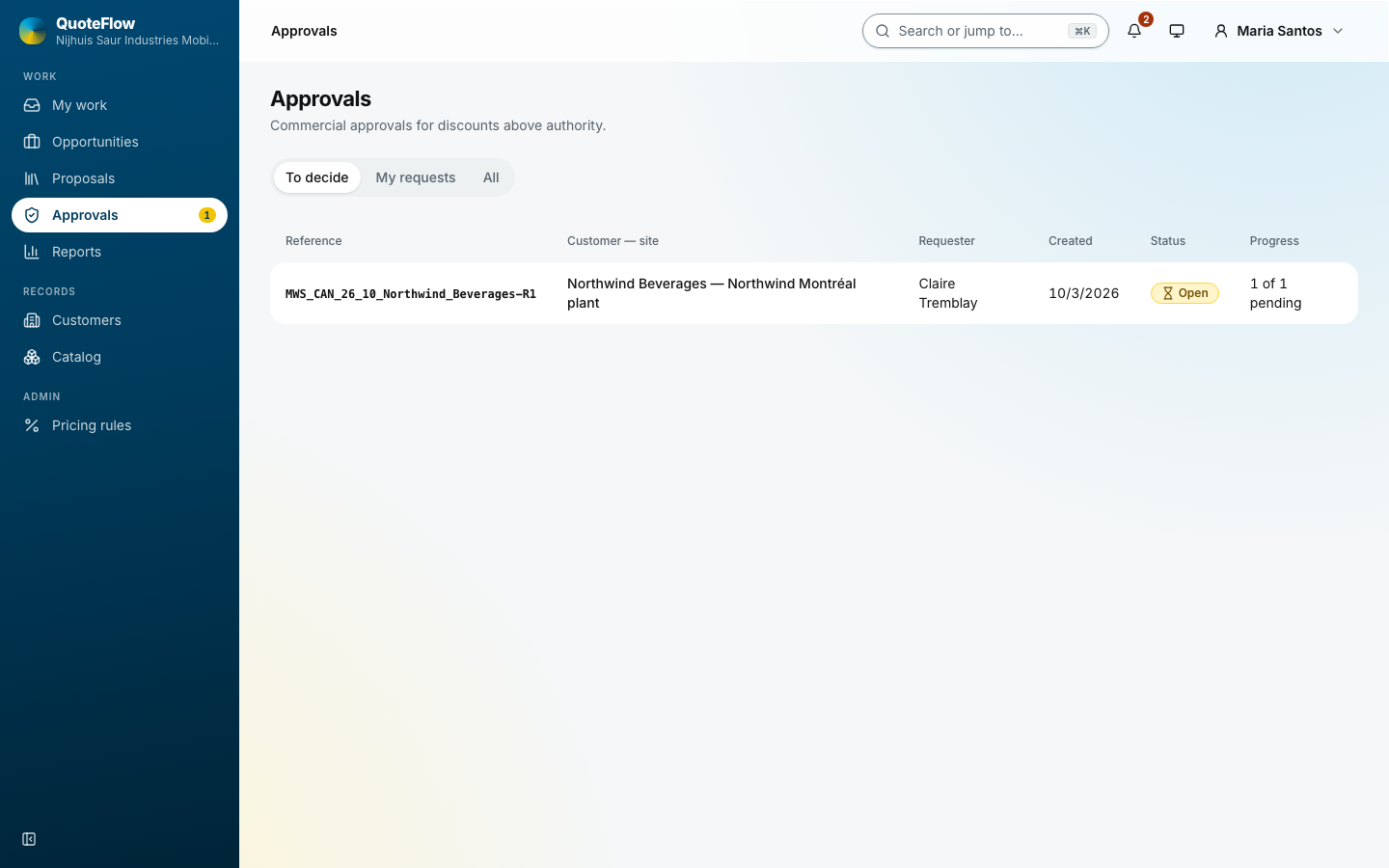Click the monitor display icon
This screenshot has height=868, width=1389.
(1177, 31)
